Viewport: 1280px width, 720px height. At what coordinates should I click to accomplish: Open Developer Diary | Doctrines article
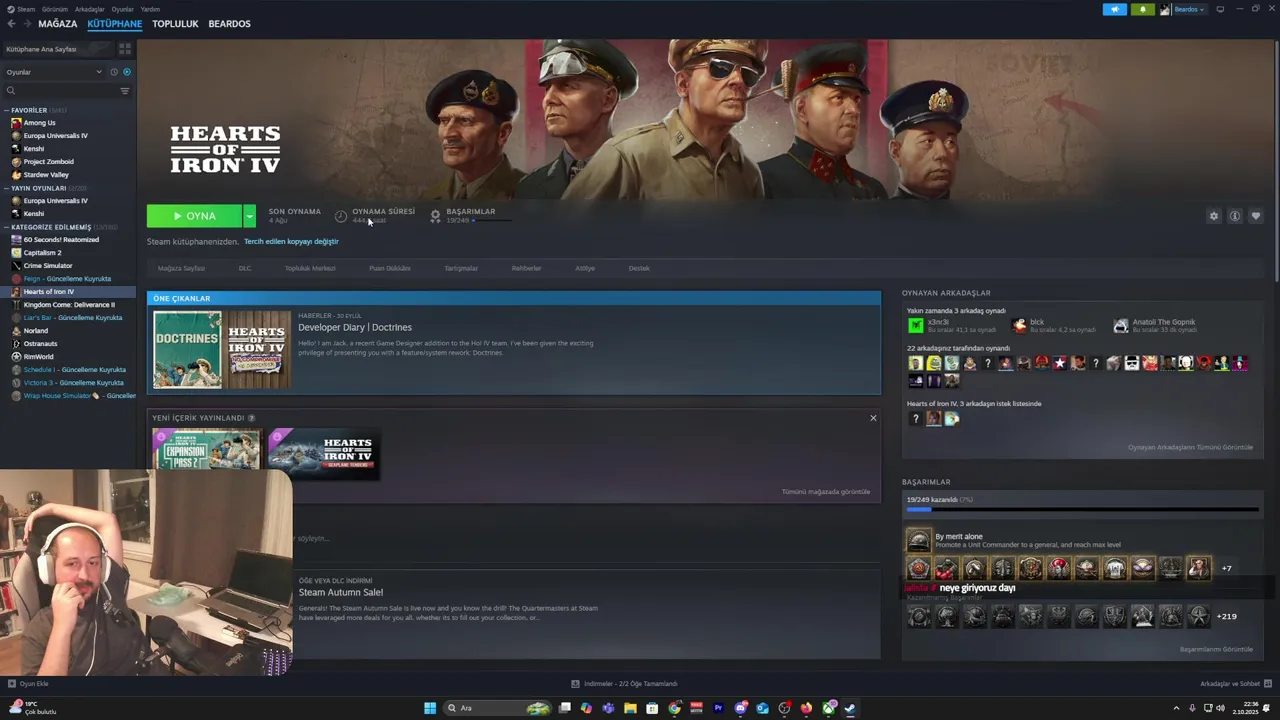355,327
